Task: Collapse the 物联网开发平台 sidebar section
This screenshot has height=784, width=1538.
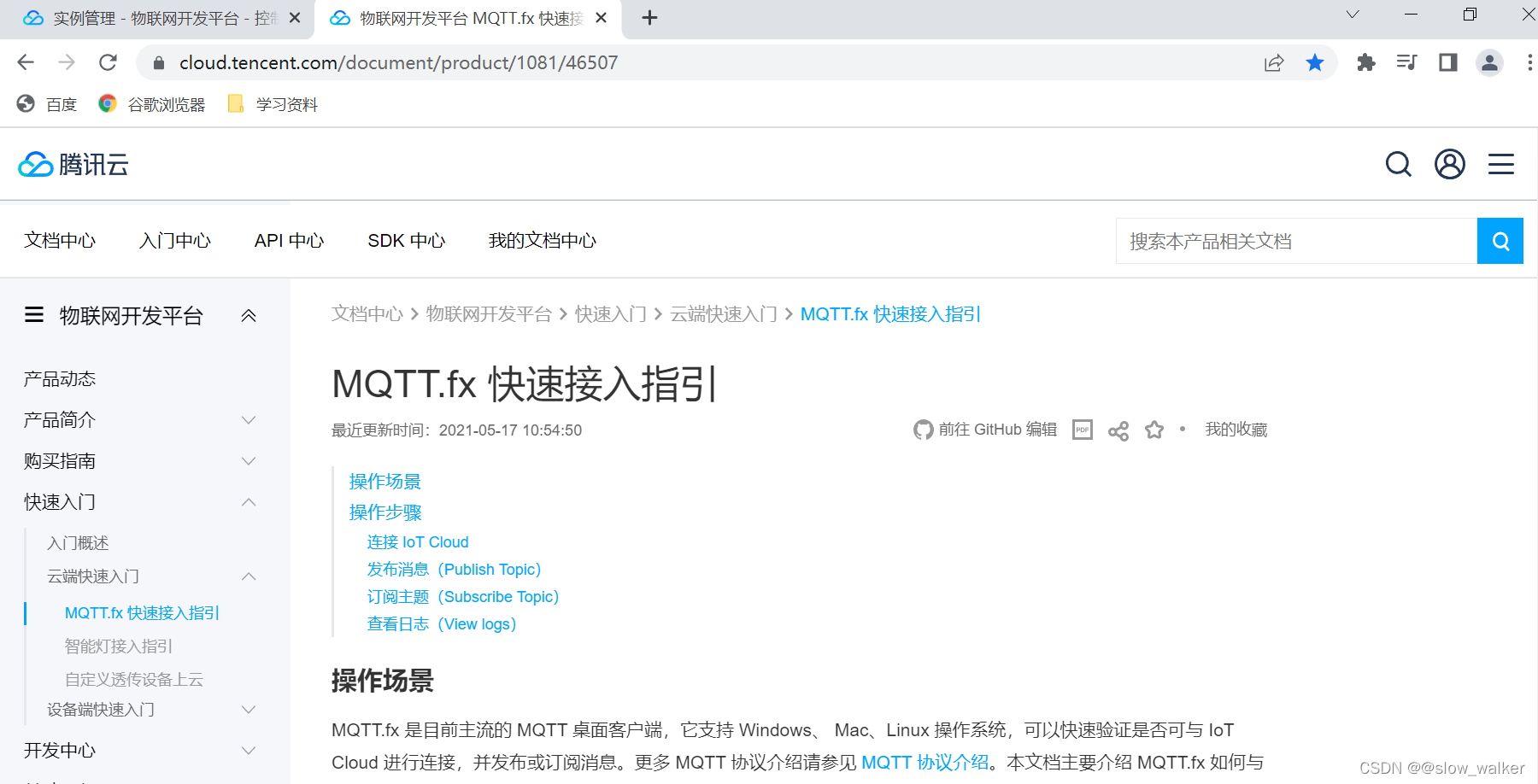Action: point(249,316)
